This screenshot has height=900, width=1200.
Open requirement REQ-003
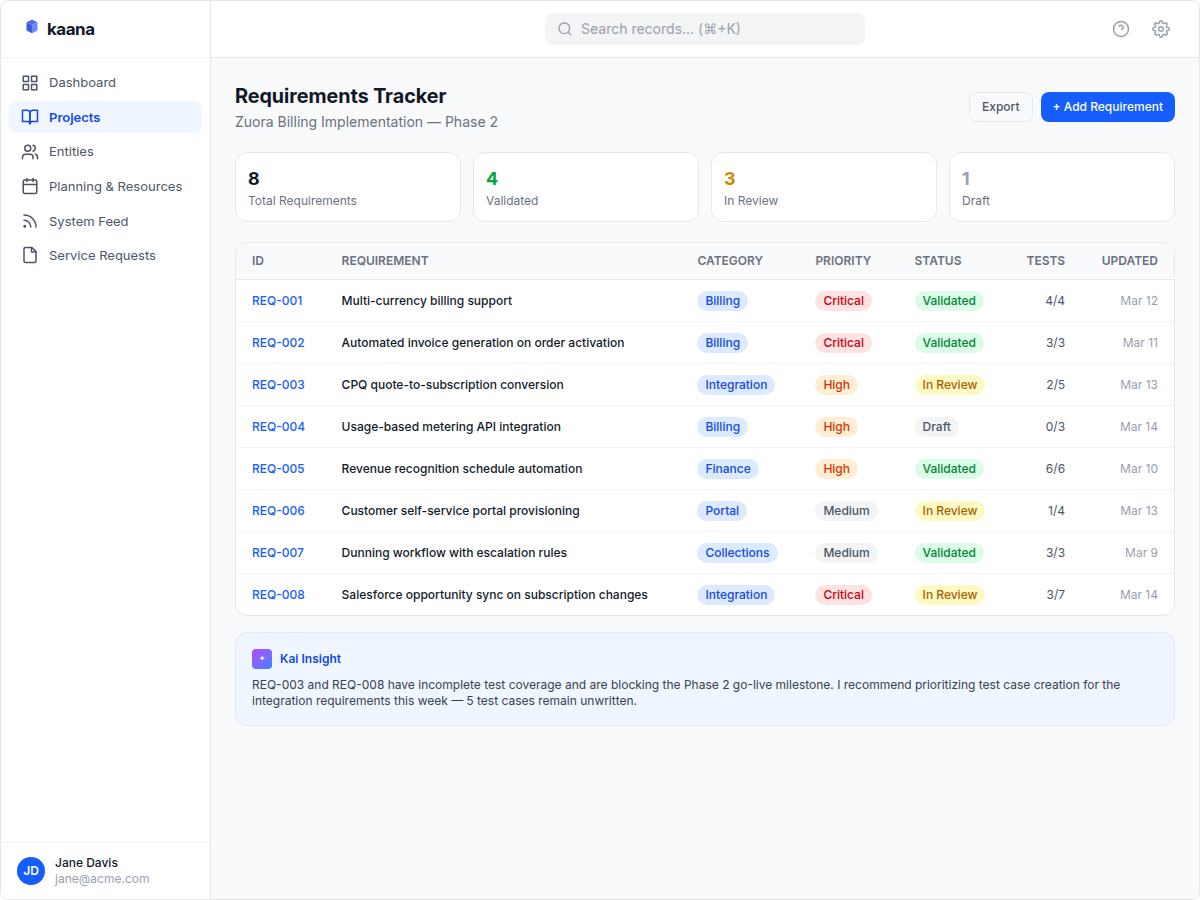277,384
